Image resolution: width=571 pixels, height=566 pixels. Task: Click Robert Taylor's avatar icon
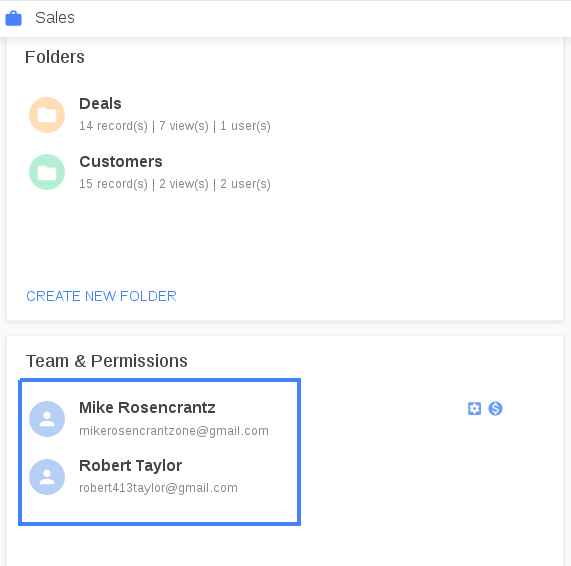47,477
